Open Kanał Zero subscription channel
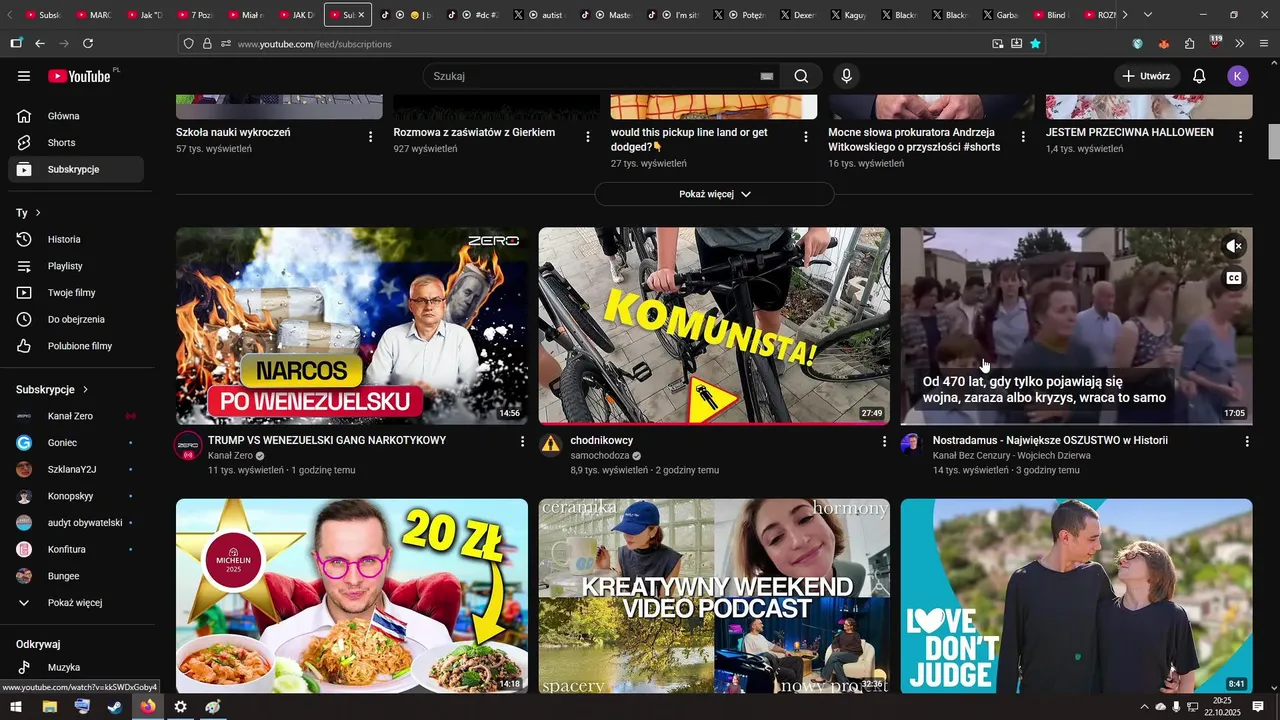The image size is (1280, 720). click(x=76, y=416)
